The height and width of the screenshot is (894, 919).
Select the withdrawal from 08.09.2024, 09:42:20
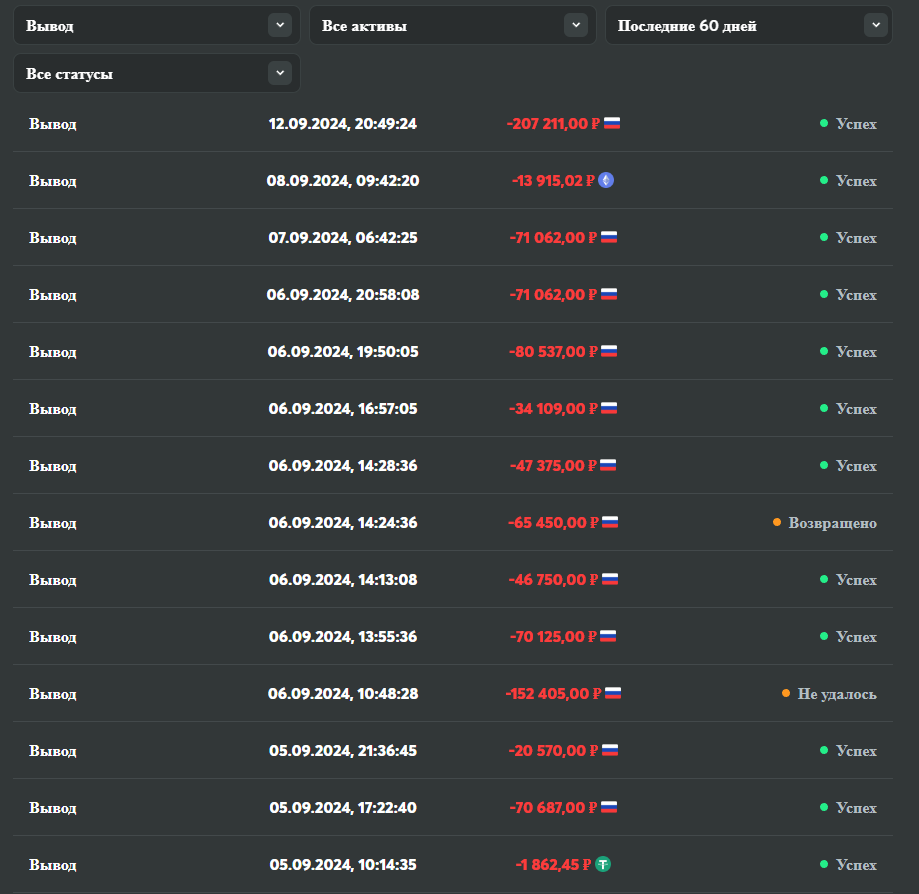tap(343, 181)
